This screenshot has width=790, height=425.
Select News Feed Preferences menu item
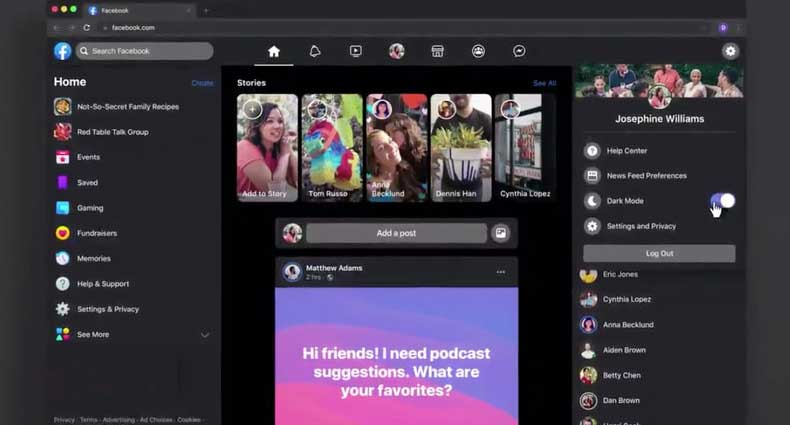click(x=646, y=176)
